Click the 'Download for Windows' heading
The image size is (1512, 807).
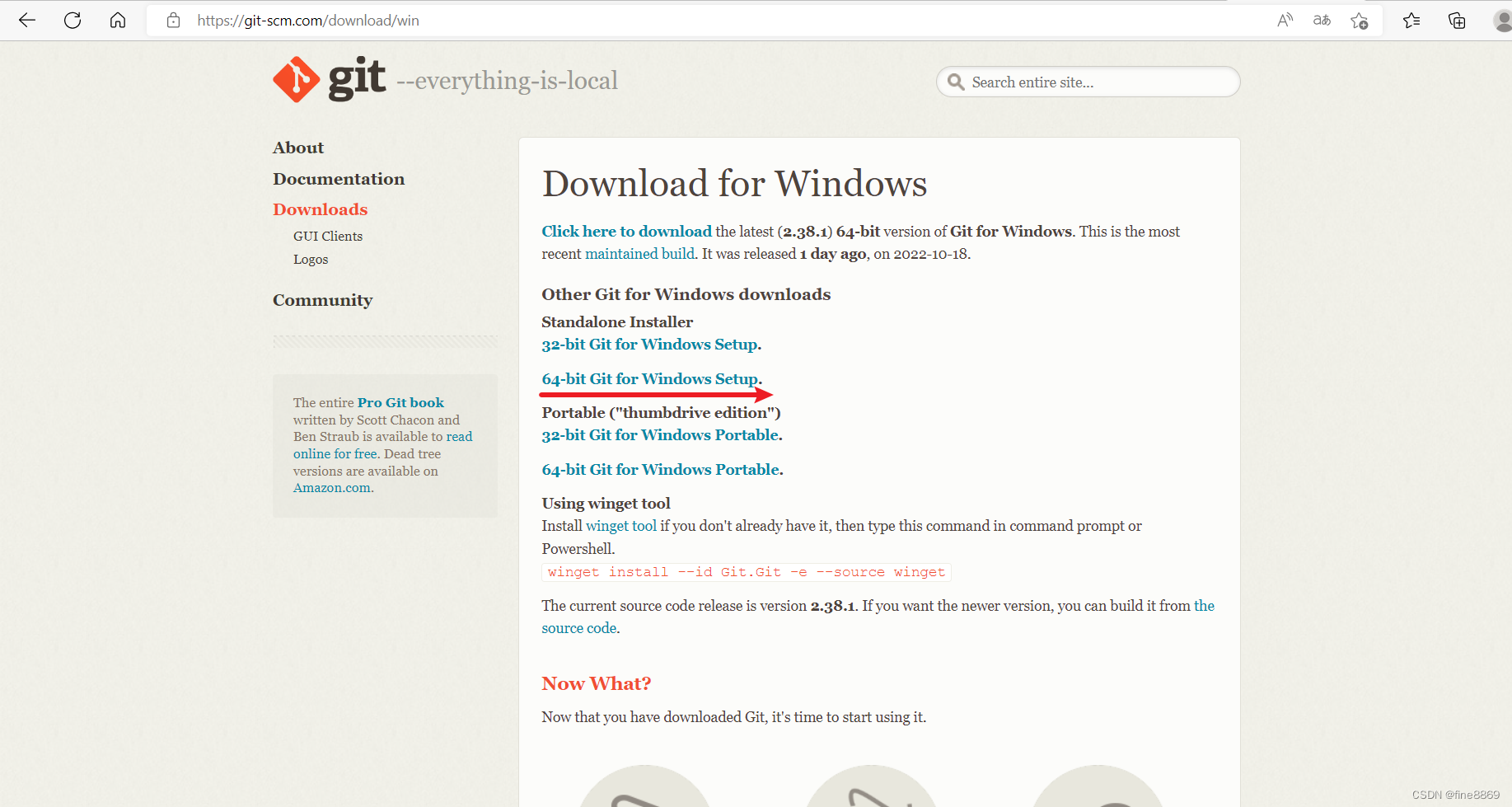734,183
